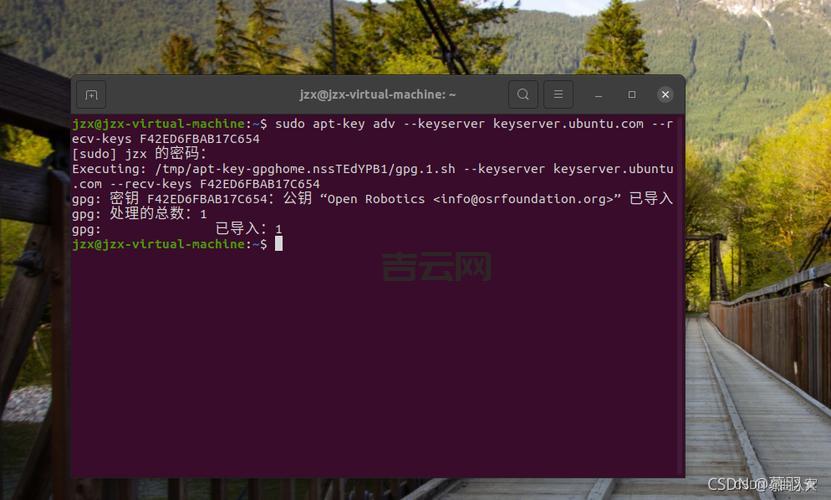The height and width of the screenshot is (500, 831).
Task: Click 'keyserver.ubuntu.com' in the first command line
Action: [x=568, y=124]
